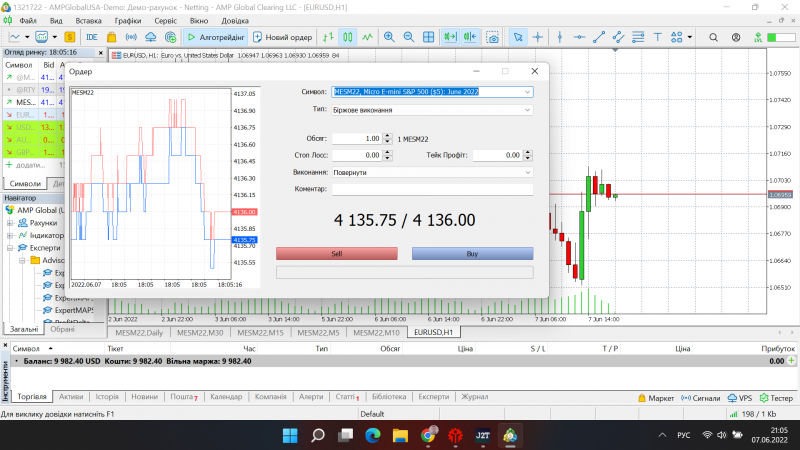
Task: Take a chart screenshot with camera icon
Action: coord(492,37)
